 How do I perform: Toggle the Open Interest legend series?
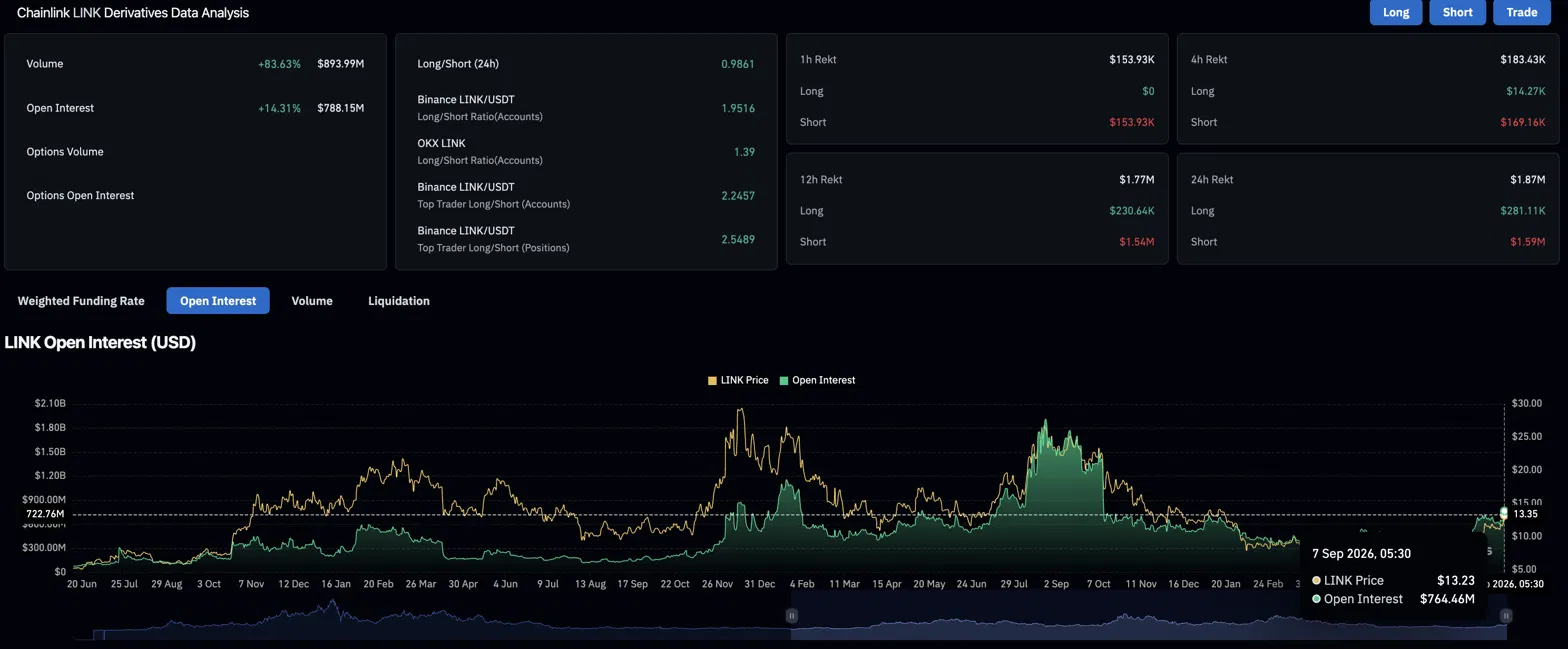(817, 380)
